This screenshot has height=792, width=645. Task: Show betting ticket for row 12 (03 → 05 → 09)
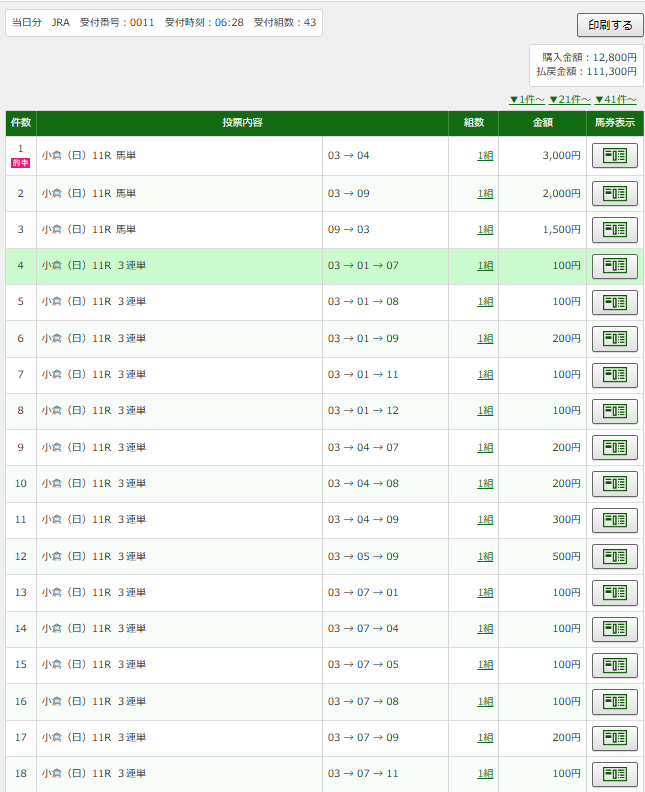point(615,557)
